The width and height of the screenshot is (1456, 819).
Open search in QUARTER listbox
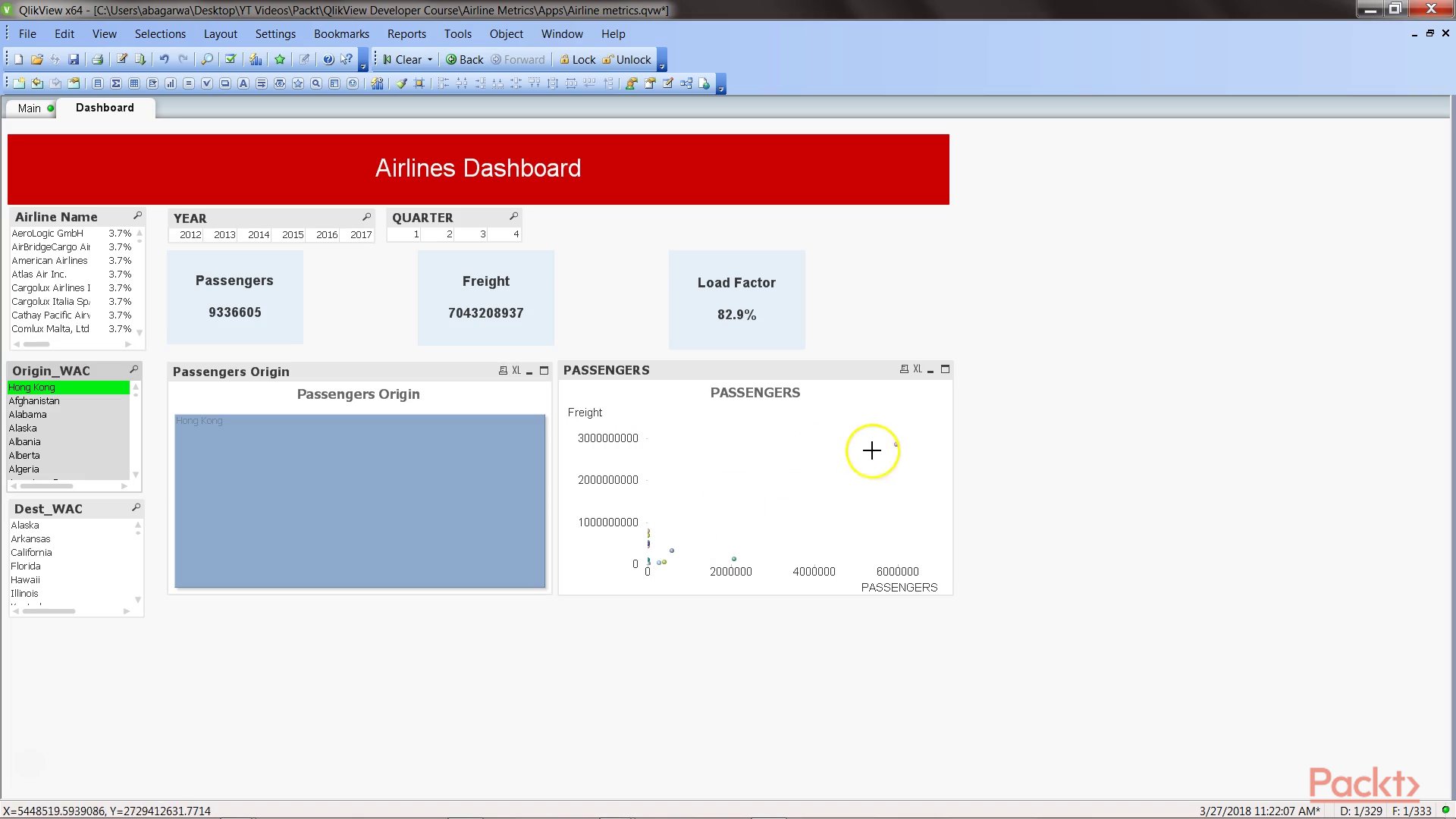pos(513,217)
